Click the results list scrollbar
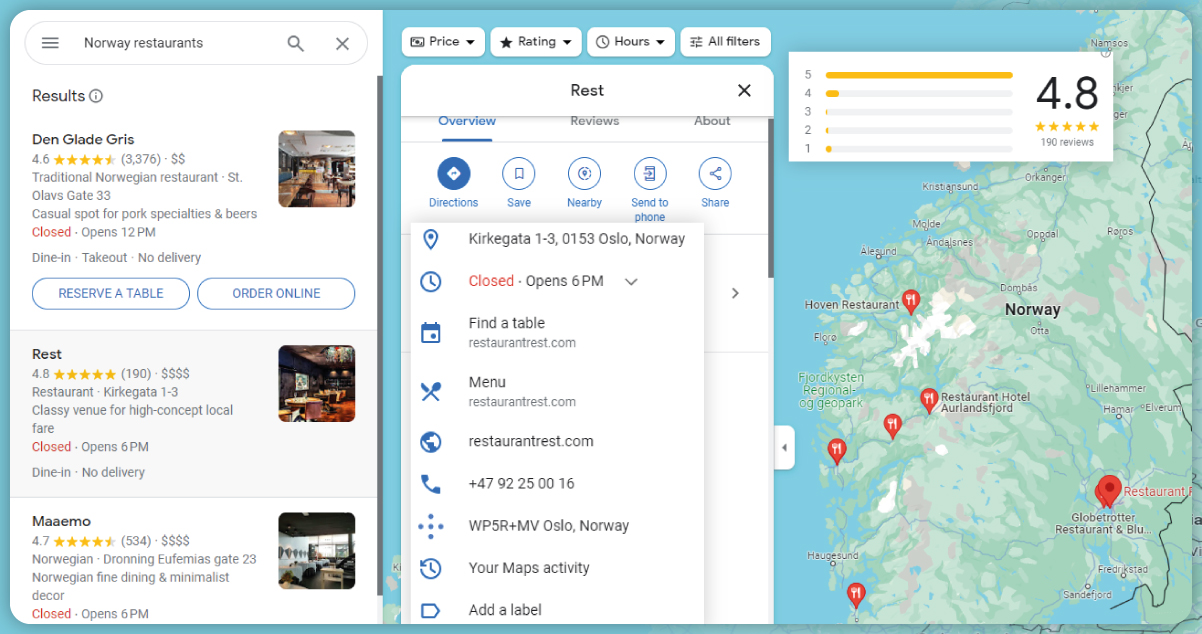Image resolution: width=1202 pixels, height=634 pixels. (379, 335)
